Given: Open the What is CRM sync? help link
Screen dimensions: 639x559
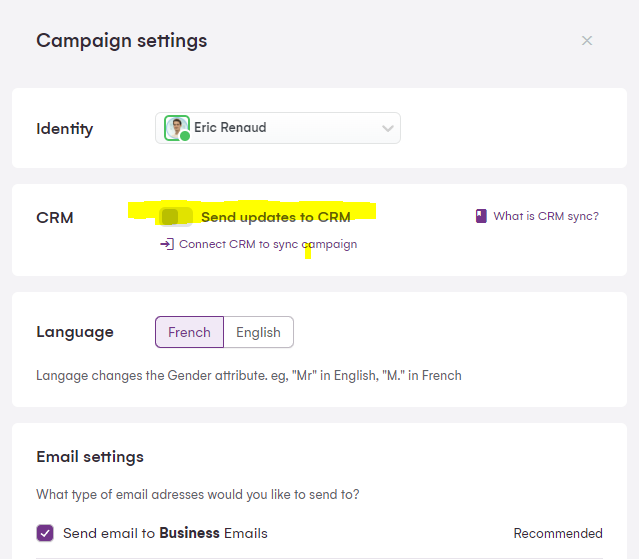Looking at the screenshot, I should tap(546, 216).
